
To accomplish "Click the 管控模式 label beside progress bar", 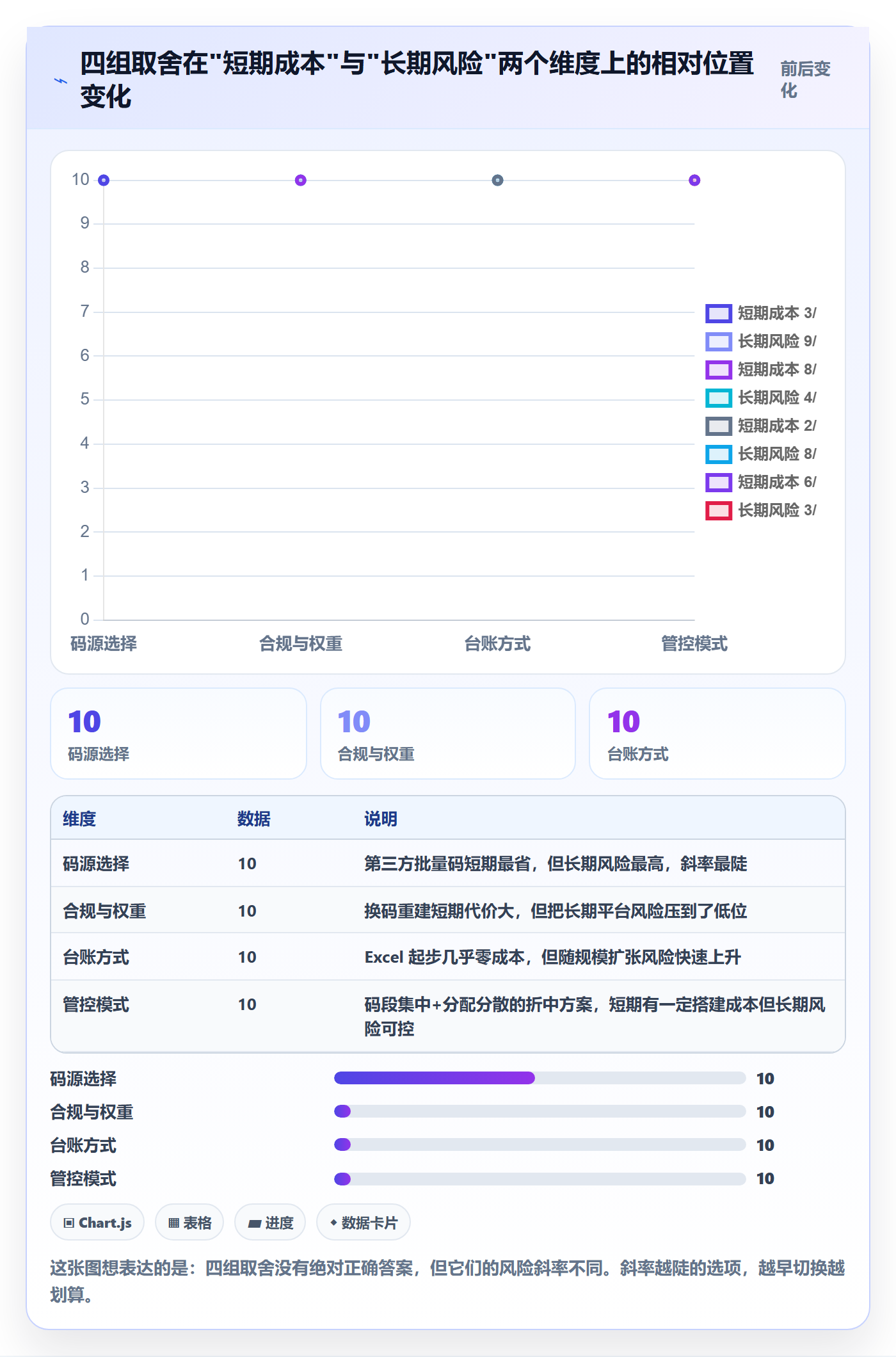I will 83,1178.
